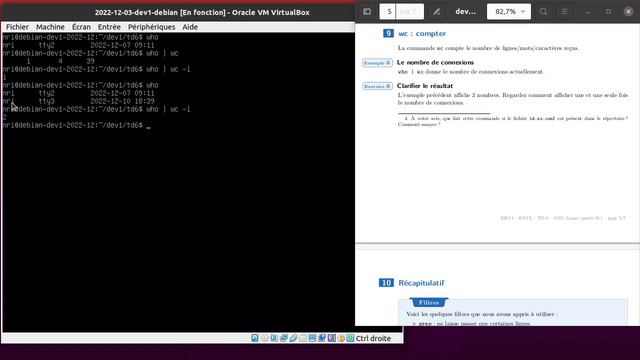This screenshot has width=640, height=360.
Task: Click the VirtualBox window title bar text
Action: (202, 12)
